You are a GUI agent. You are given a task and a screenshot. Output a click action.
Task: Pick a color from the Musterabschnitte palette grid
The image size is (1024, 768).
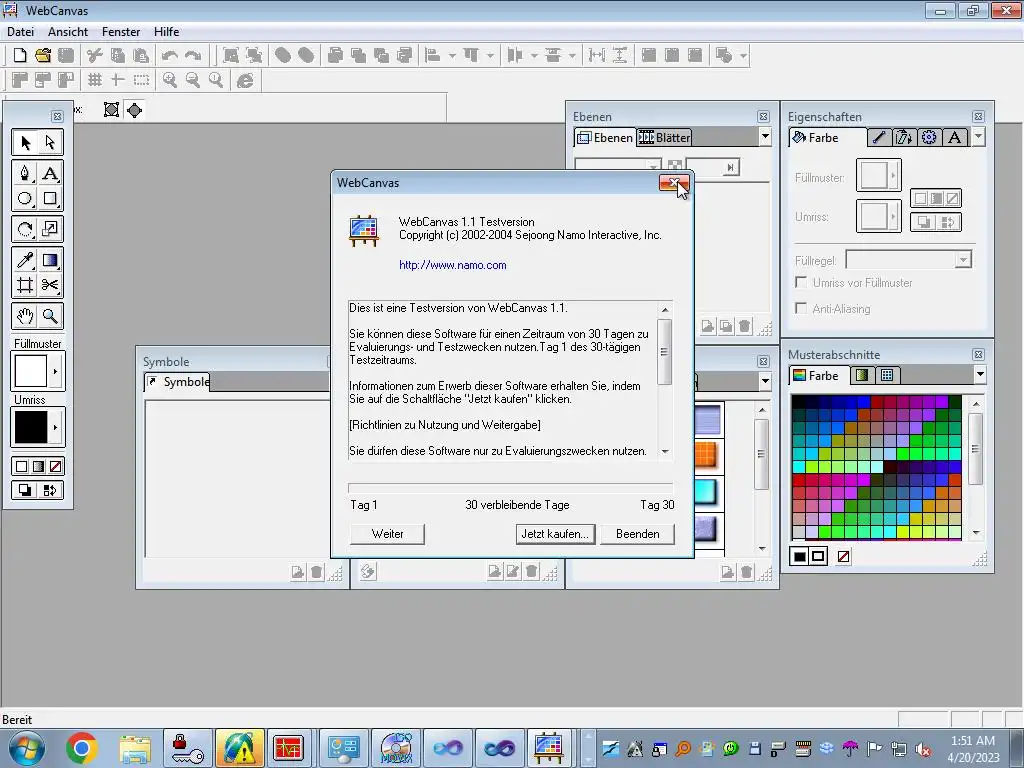[876, 467]
